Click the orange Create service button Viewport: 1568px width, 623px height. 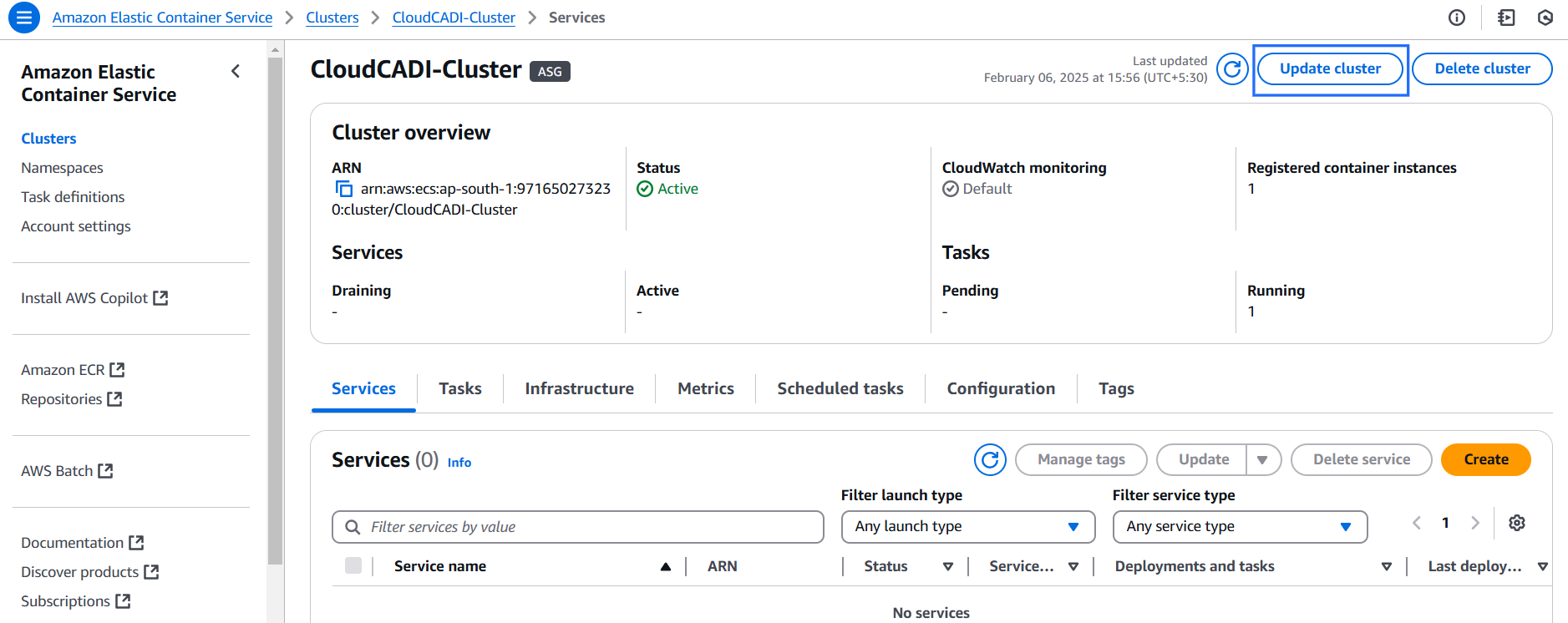point(1485,460)
